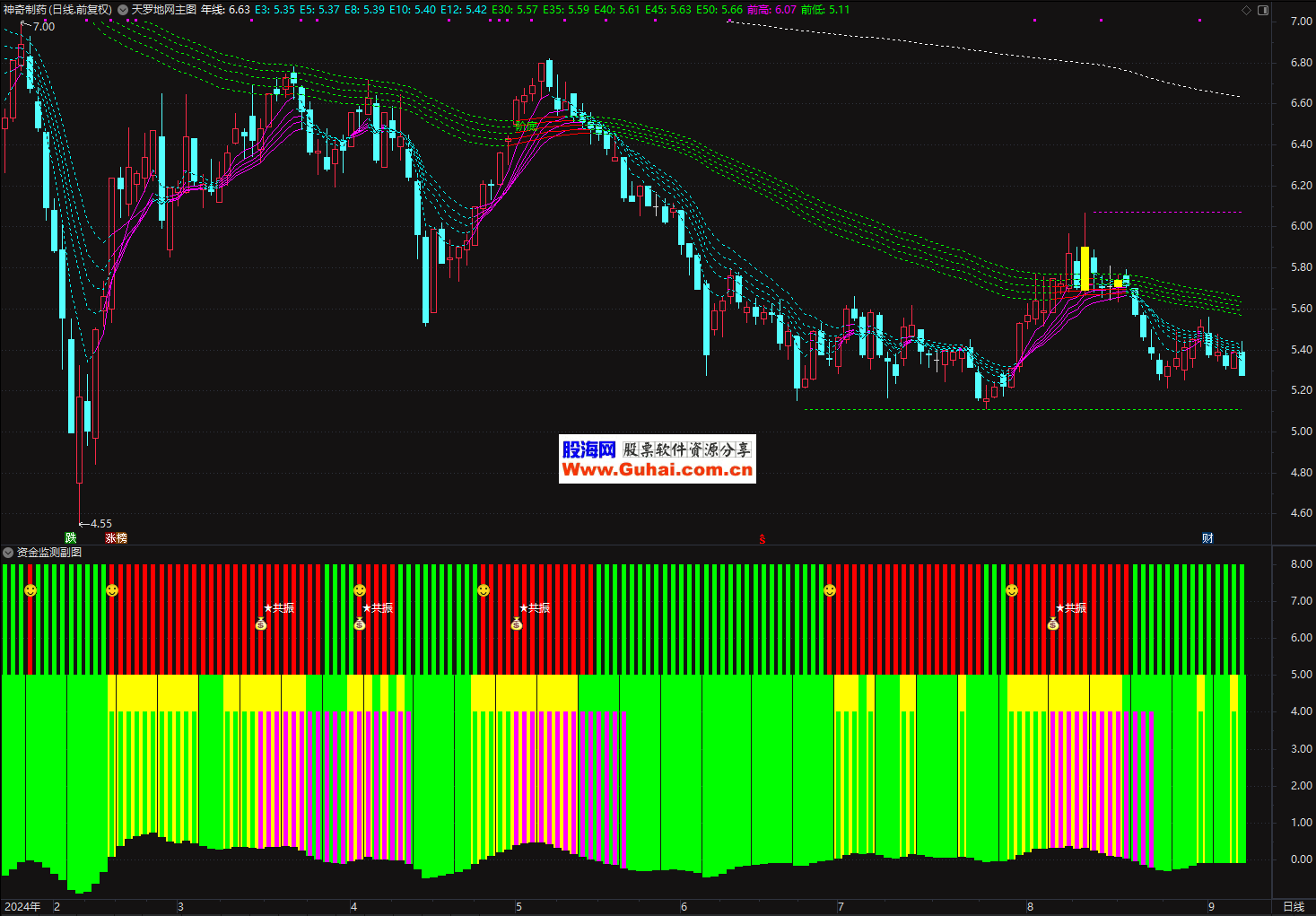Click the green 跌 event marker
The height and width of the screenshot is (916, 1316).
tap(71, 538)
